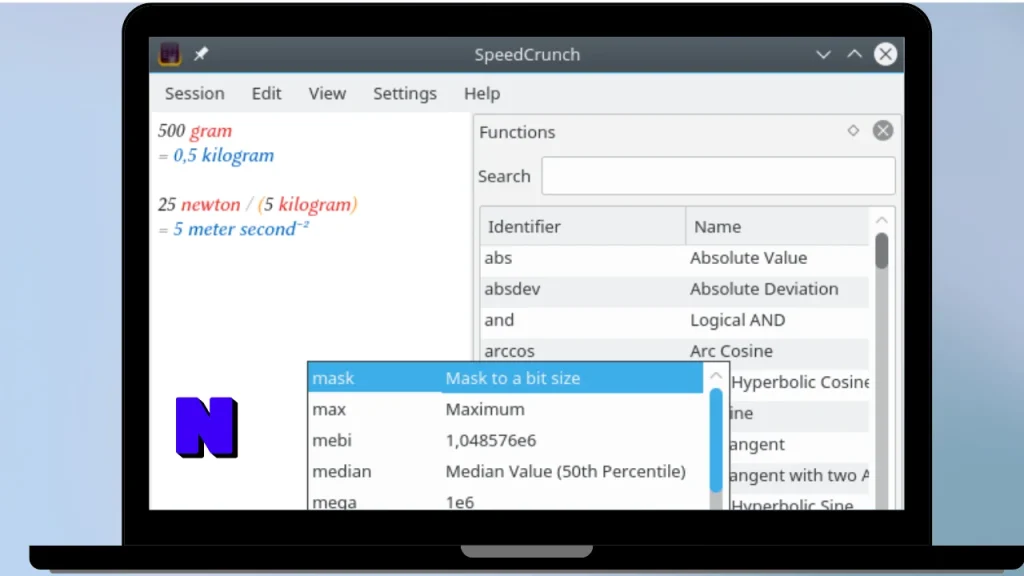Screen dimensions: 1024x576
Task: Click the Functions list scrollbar handle
Action: tap(882, 251)
